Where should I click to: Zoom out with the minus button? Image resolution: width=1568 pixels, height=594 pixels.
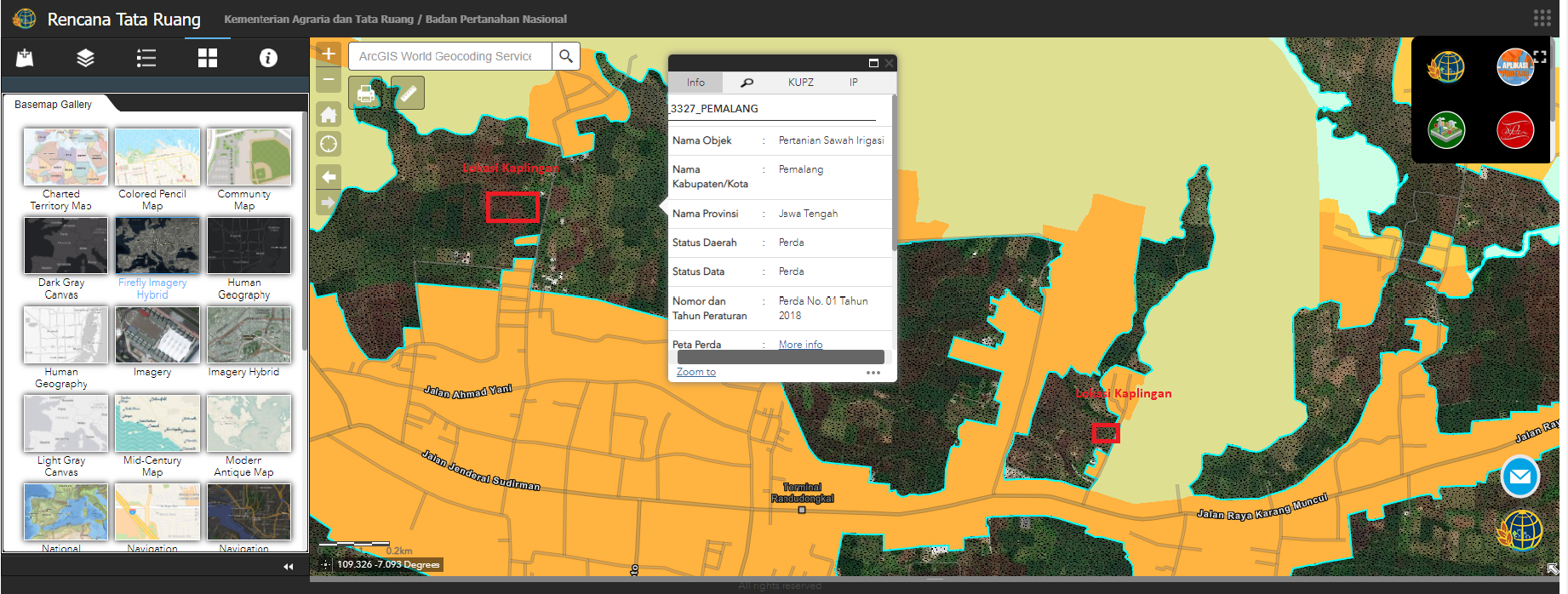(329, 79)
